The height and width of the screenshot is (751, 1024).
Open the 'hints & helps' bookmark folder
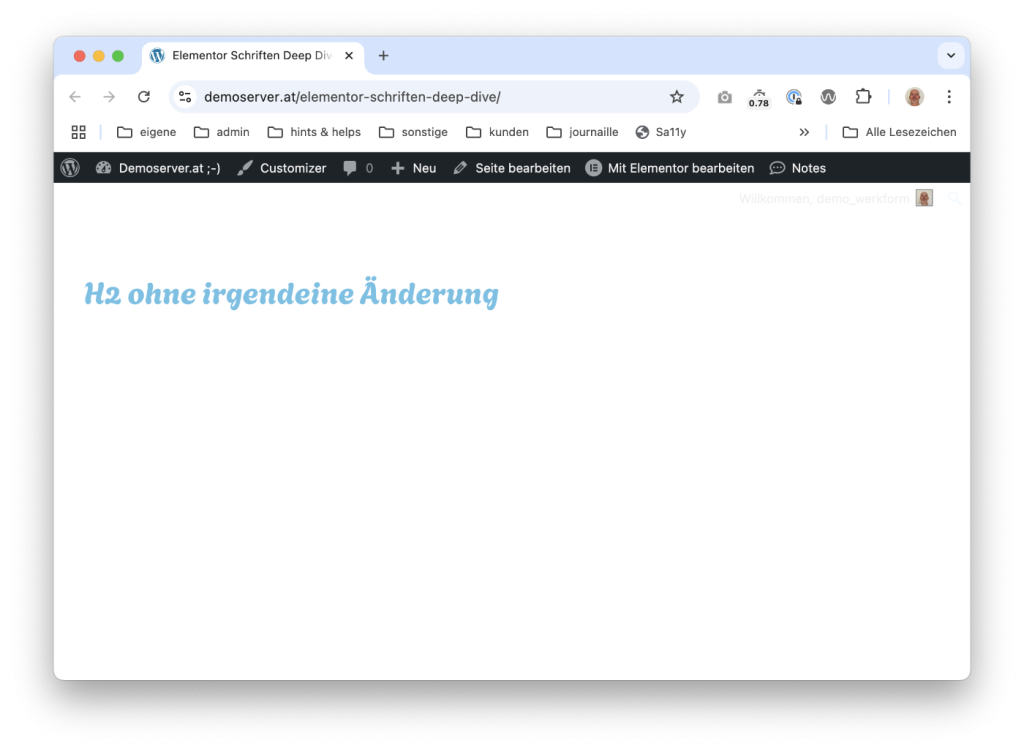(314, 132)
